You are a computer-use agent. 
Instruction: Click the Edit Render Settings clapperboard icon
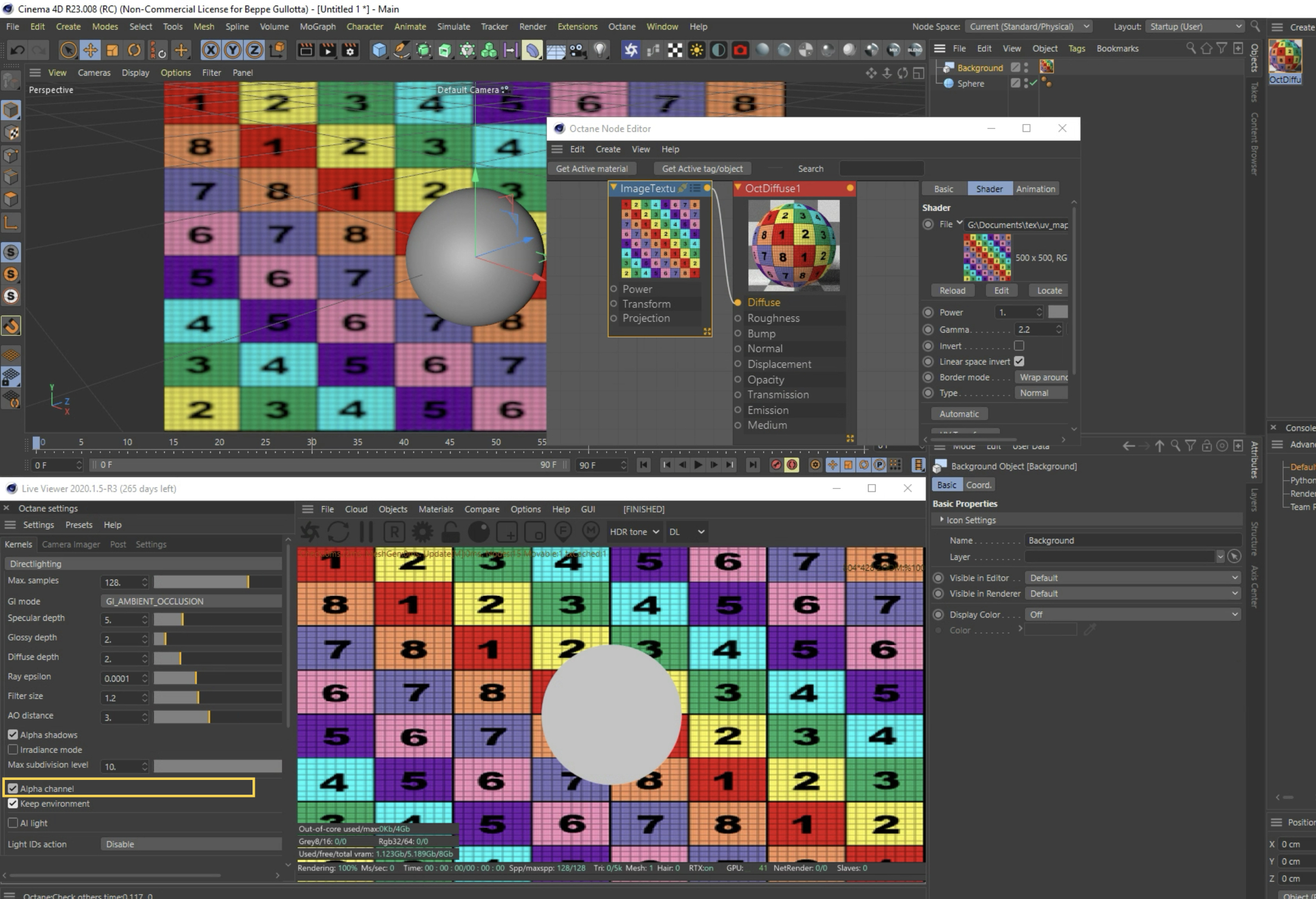point(350,50)
